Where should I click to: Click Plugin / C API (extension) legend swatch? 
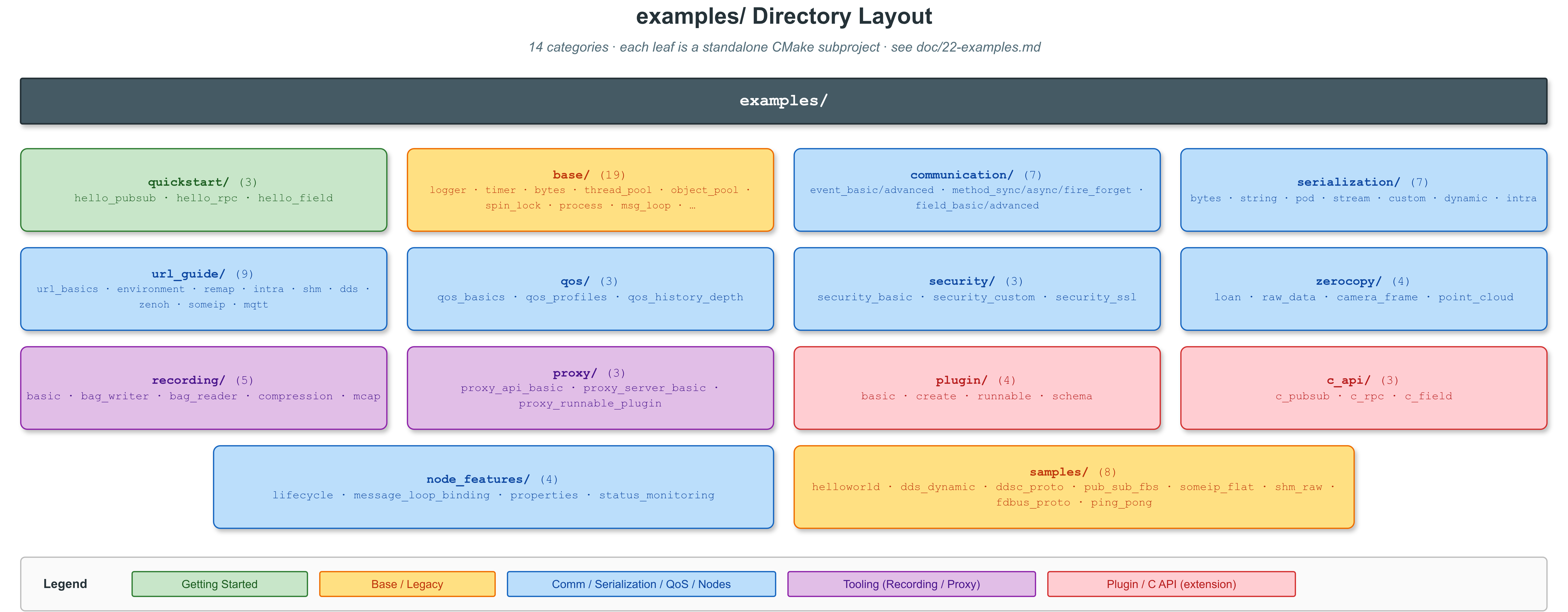coord(1171,584)
